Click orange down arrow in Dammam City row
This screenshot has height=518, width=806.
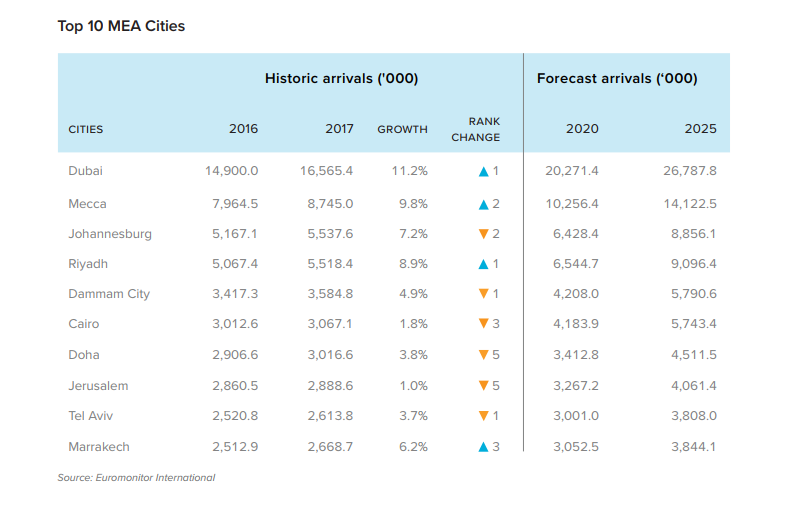(x=483, y=293)
